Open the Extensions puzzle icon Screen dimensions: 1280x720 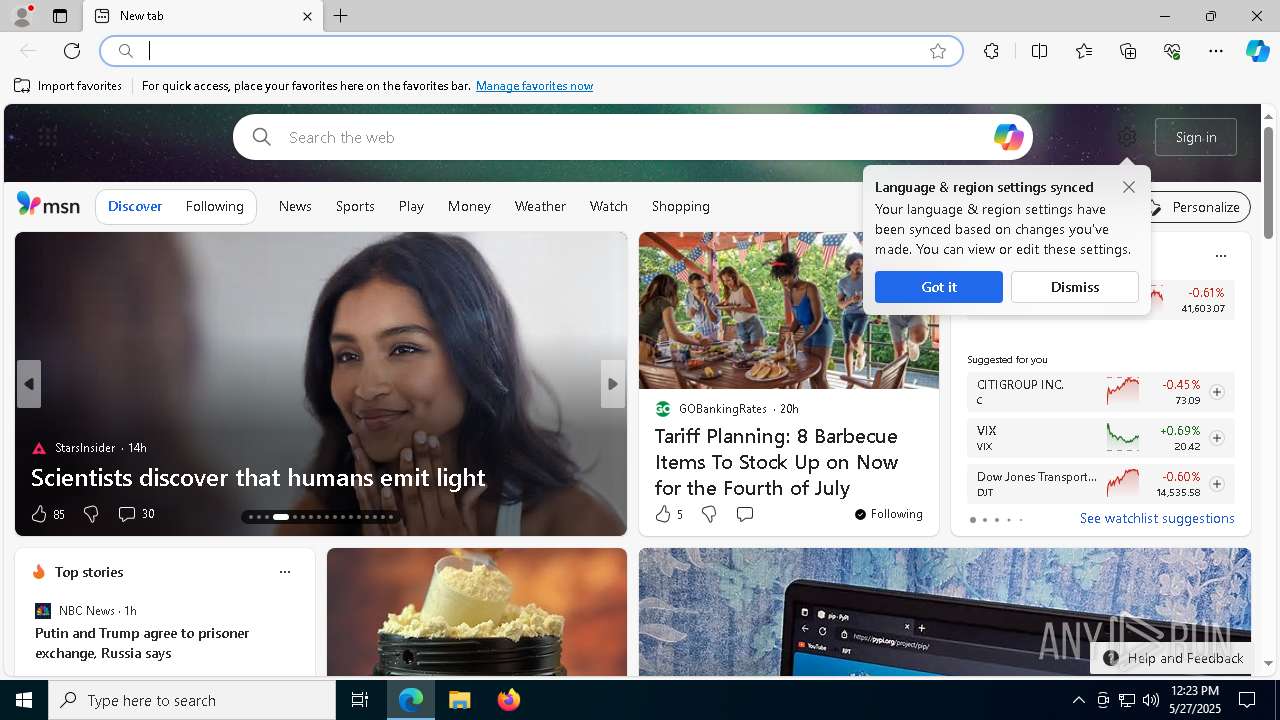coord(991,51)
